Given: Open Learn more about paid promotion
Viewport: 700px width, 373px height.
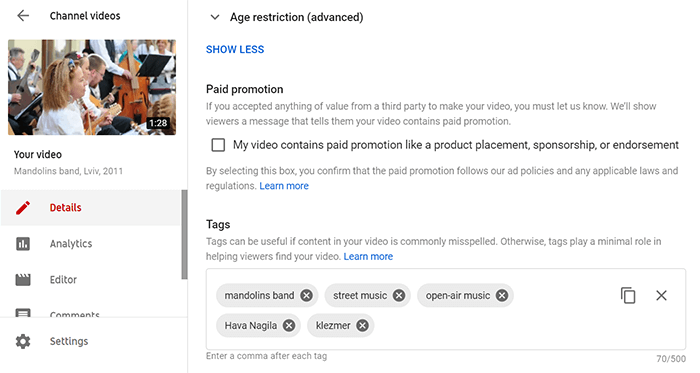Looking at the screenshot, I should point(284,186).
